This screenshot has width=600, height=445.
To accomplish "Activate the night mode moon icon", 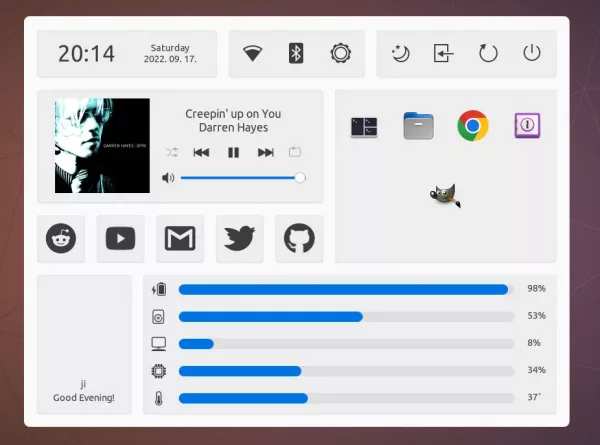I will tap(401, 53).
